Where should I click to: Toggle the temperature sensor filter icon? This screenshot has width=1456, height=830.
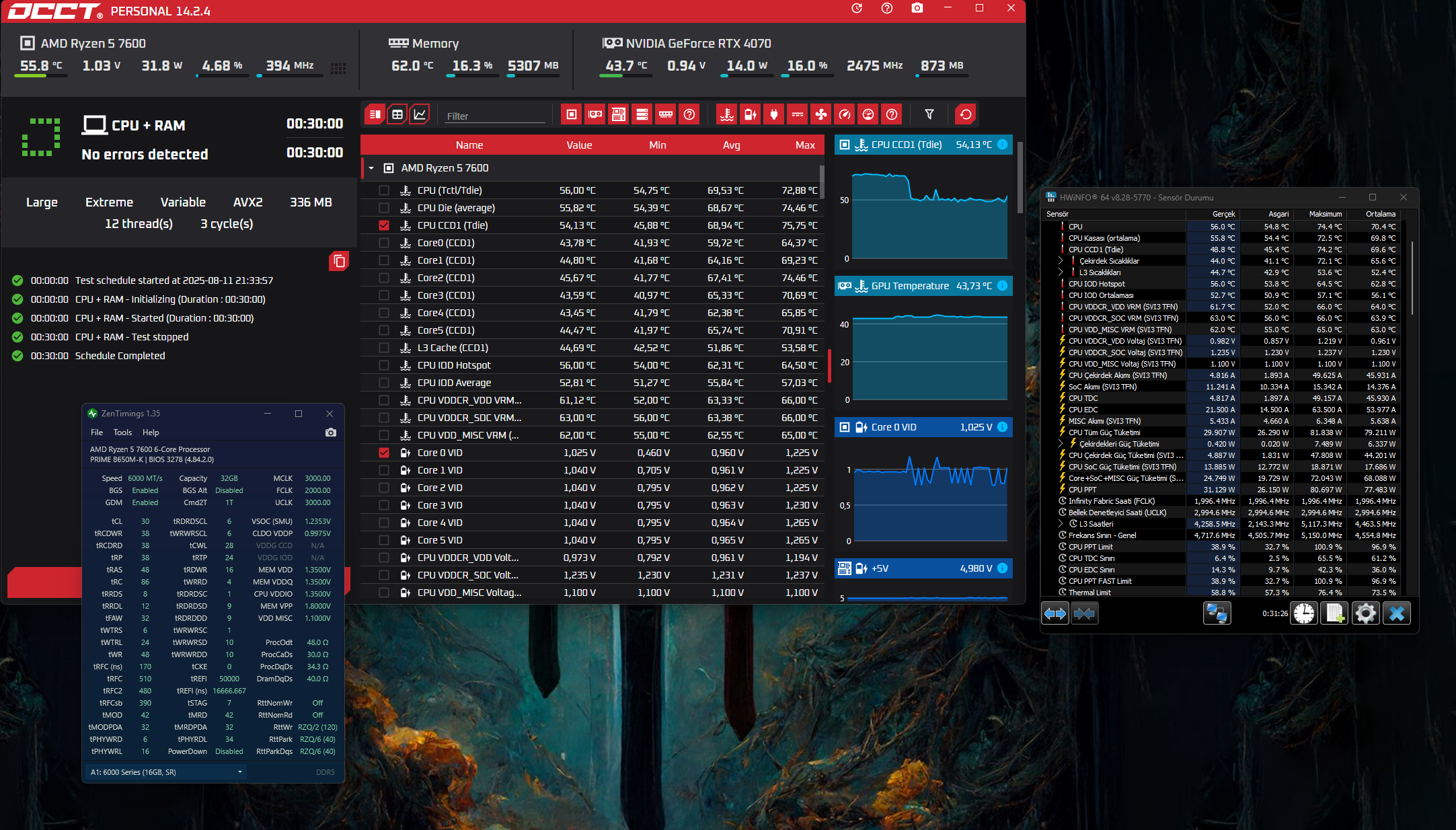click(727, 114)
